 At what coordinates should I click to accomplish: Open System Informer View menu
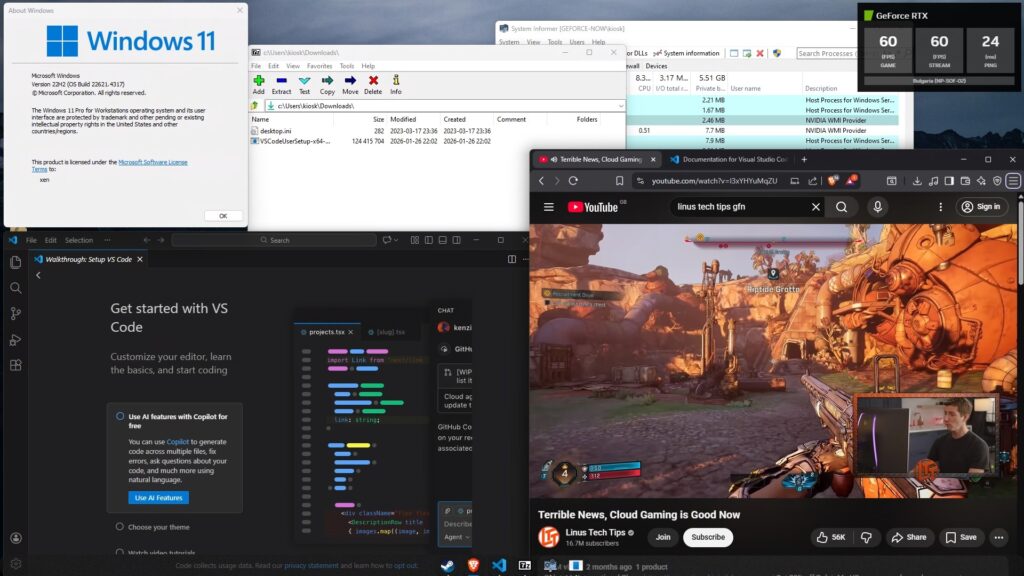point(534,42)
